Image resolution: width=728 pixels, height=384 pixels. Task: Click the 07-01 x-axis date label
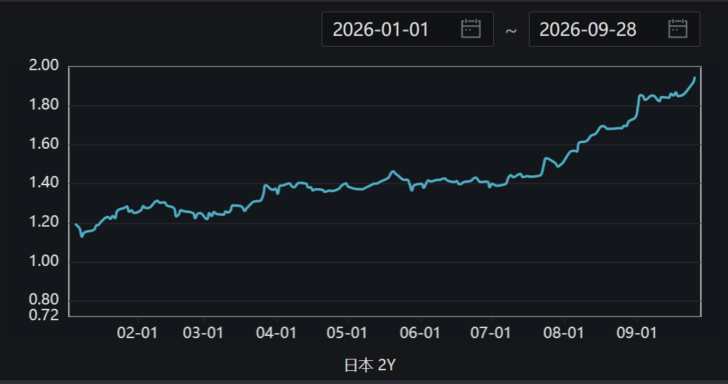pos(491,332)
